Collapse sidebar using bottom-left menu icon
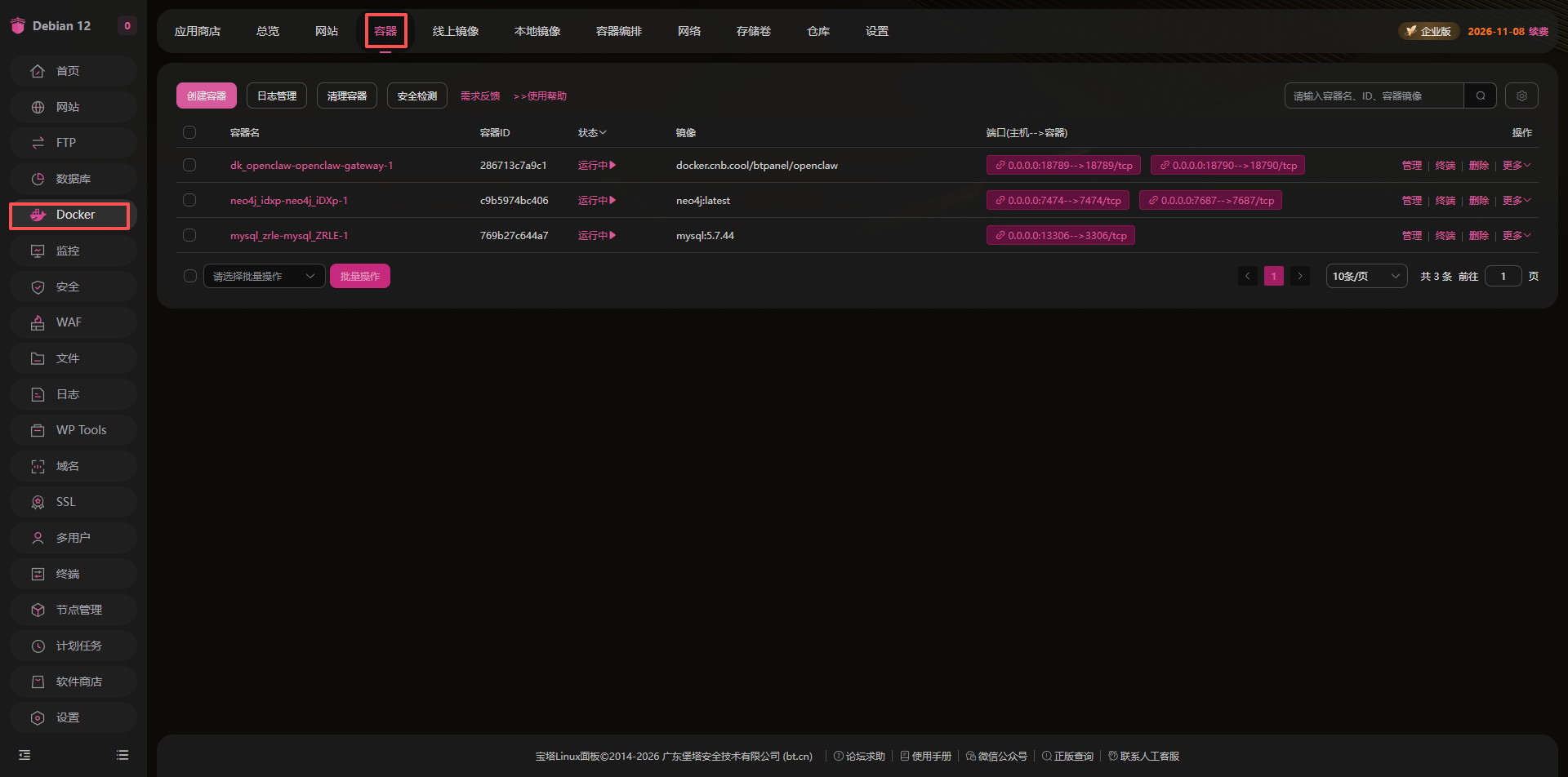The image size is (1568, 777). coord(24,755)
